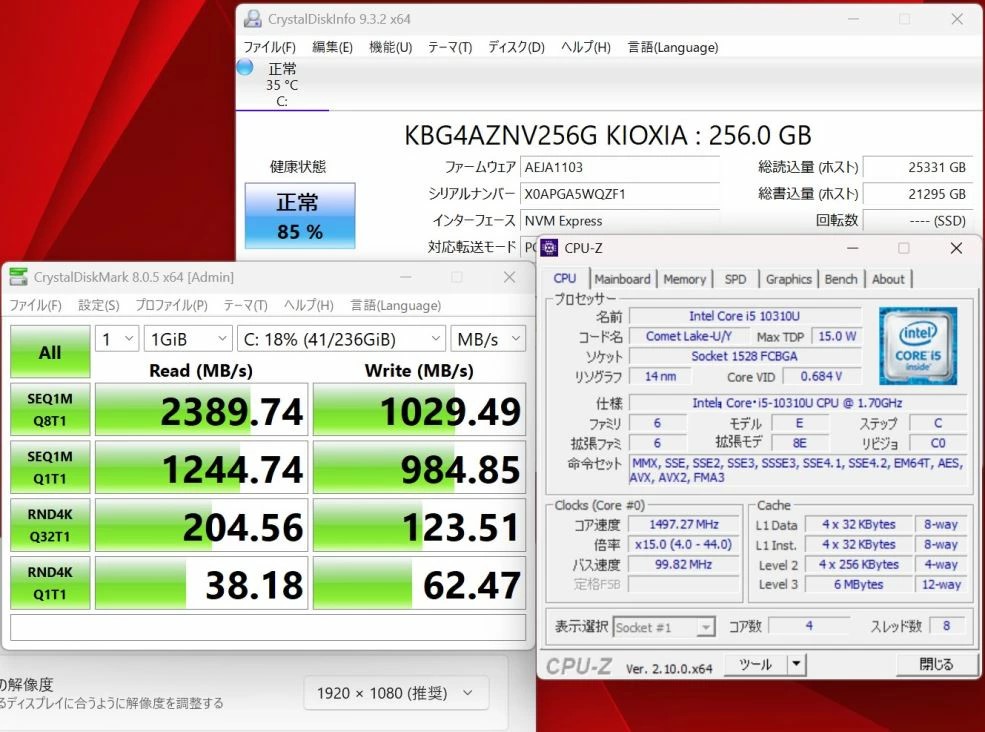The height and width of the screenshot is (732, 985).
Task: Open 設定(S) menu in CrystalDiskMark
Action: point(99,305)
